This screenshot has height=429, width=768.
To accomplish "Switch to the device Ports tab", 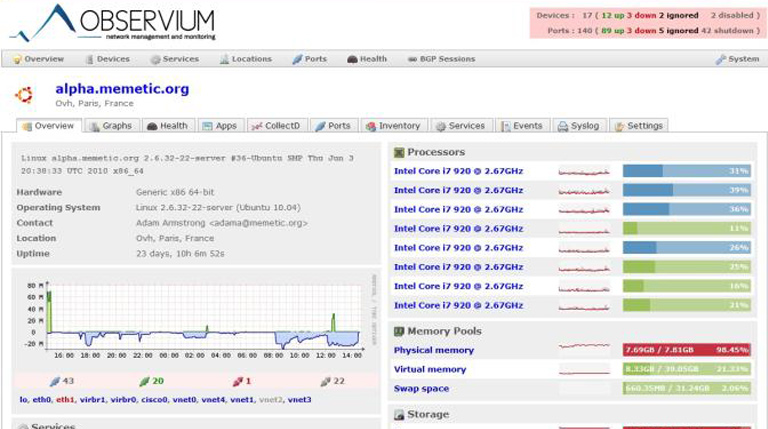I will pyautogui.click(x=334, y=126).
